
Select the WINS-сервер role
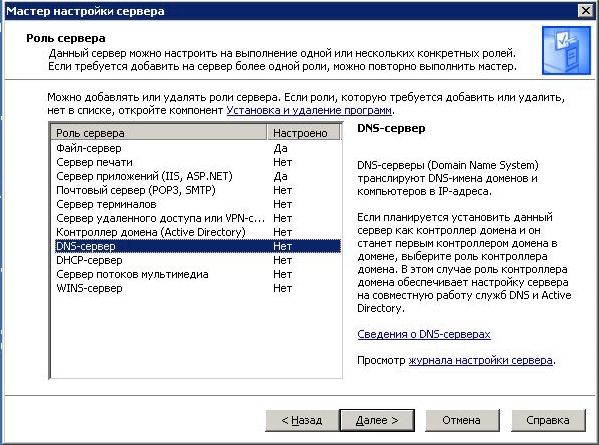tap(197, 288)
